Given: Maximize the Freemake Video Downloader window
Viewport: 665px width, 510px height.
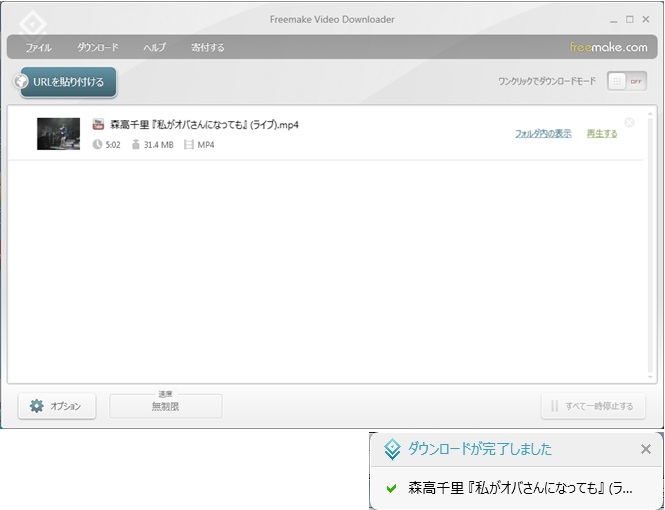Looking at the screenshot, I should (630, 19).
